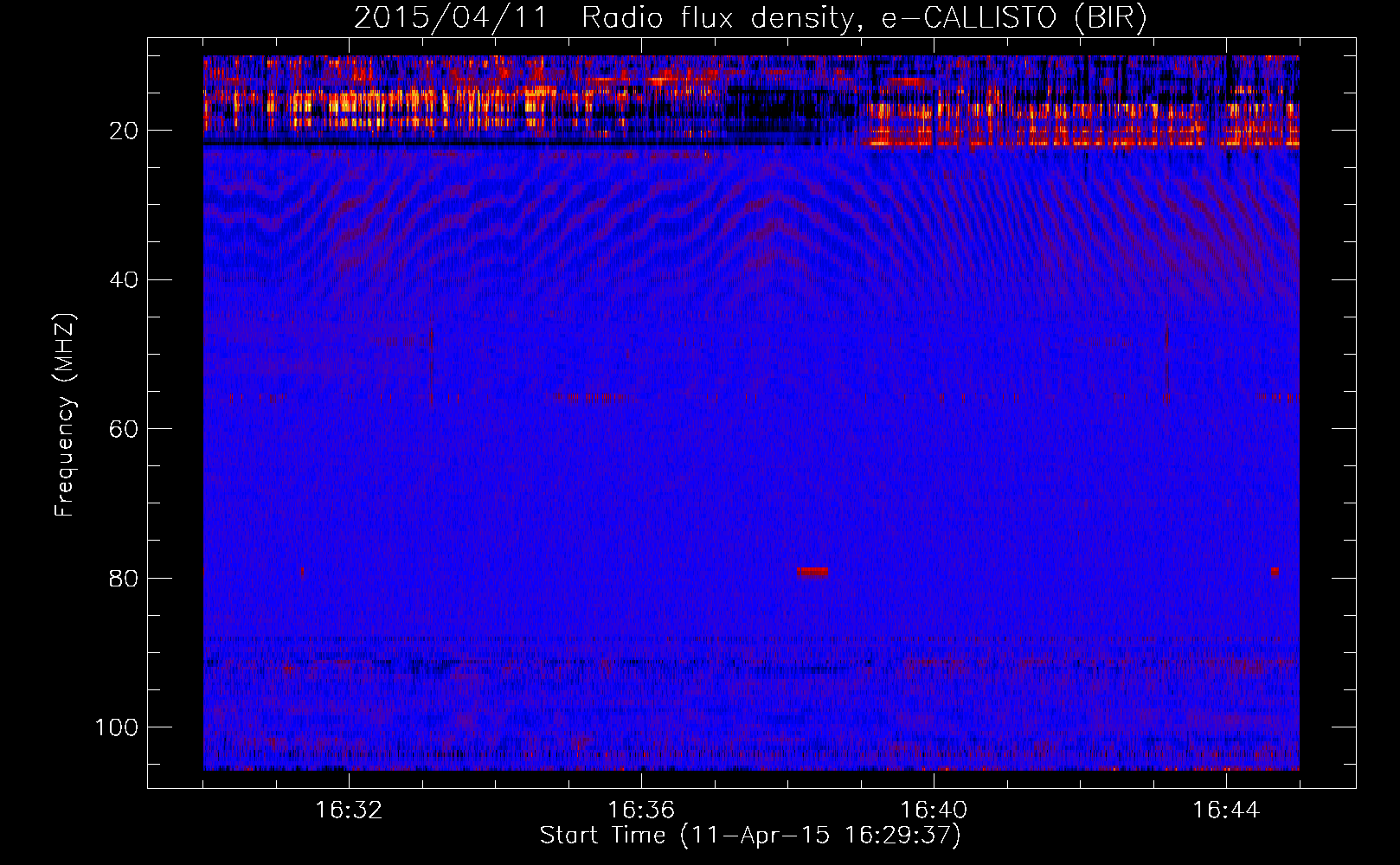Viewport: 1400px width, 865px height.
Task: Click the 40 frequency tick label
Action: 124,280
